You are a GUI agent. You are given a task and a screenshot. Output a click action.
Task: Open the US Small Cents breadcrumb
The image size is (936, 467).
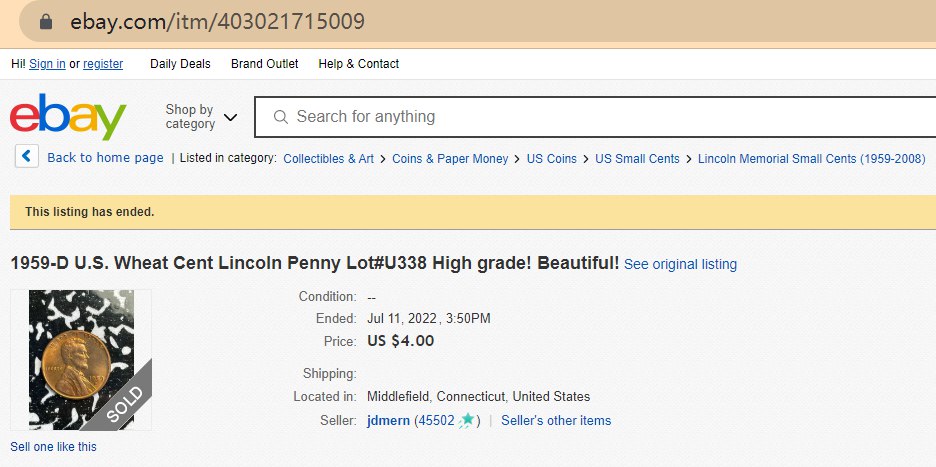point(637,159)
